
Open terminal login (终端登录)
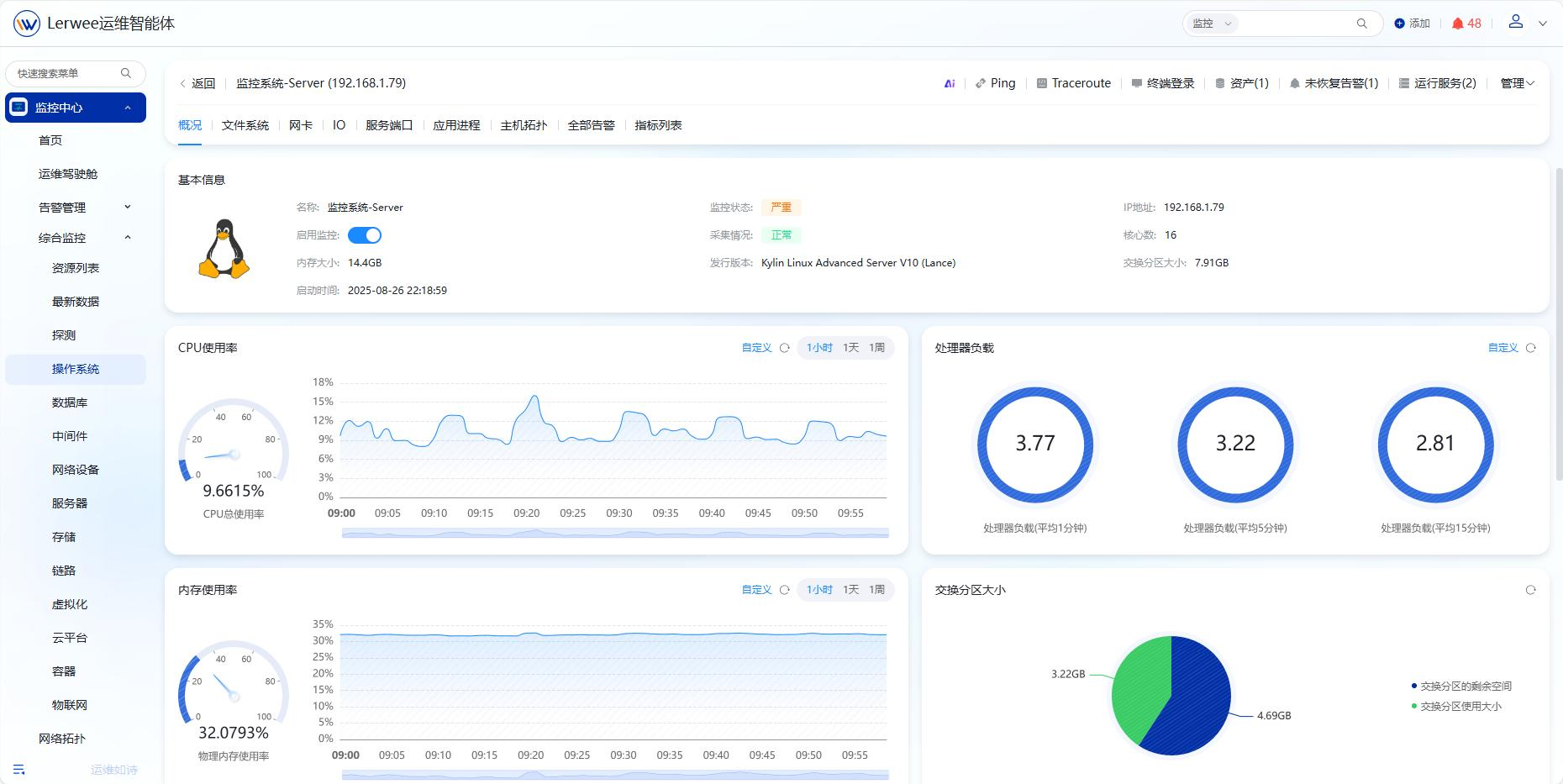click(1163, 83)
